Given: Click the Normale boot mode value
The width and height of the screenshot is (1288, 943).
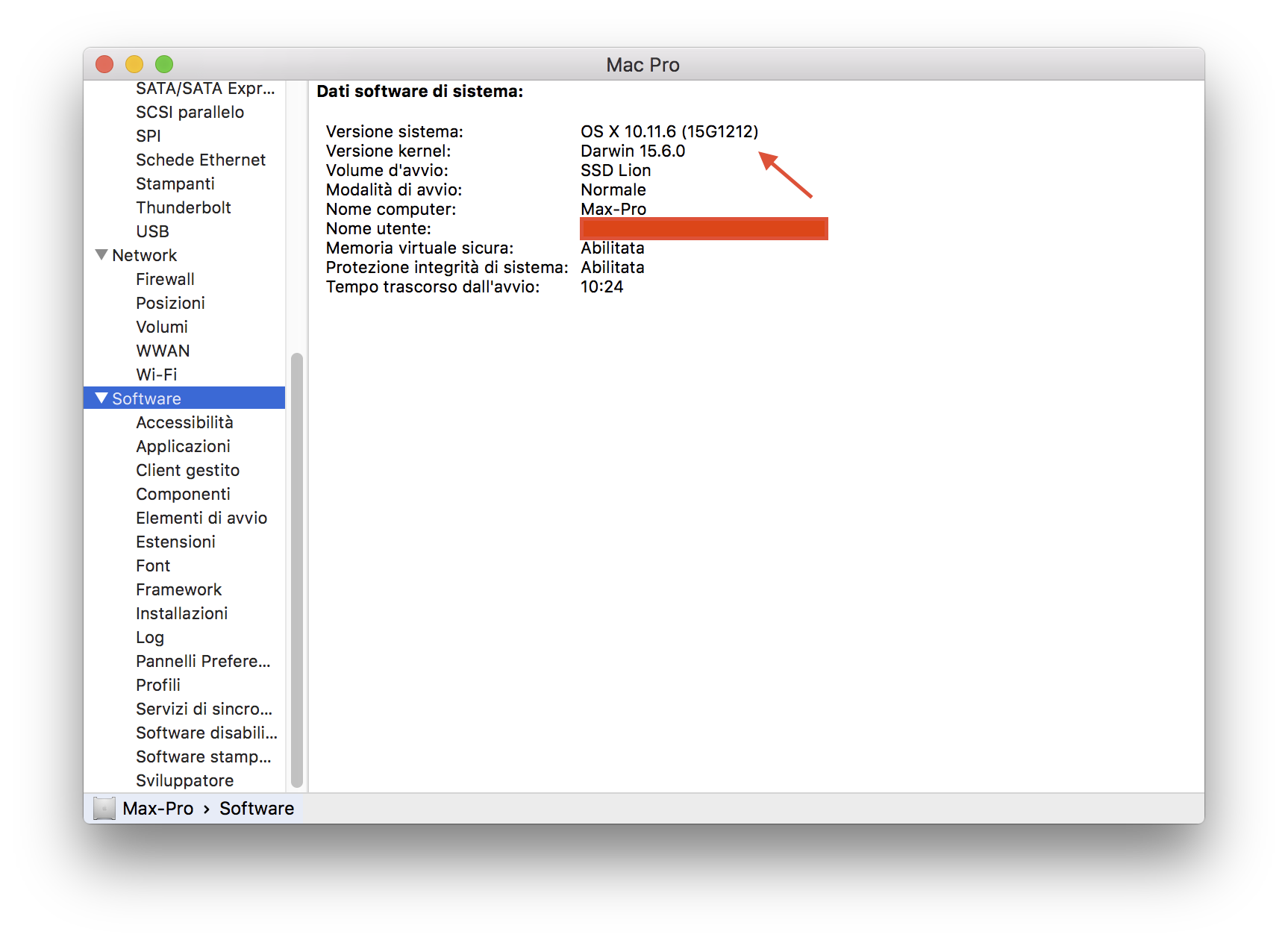Looking at the screenshot, I should 613,189.
